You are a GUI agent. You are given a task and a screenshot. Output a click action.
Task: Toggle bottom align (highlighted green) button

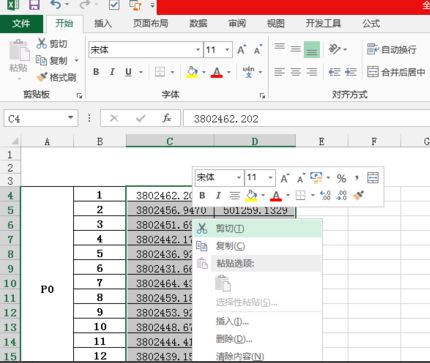[312, 49]
